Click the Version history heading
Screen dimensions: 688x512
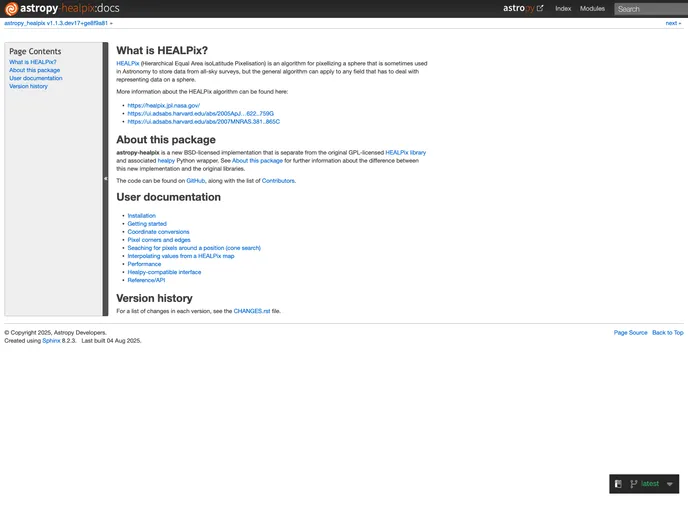click(x=154, y=298)
